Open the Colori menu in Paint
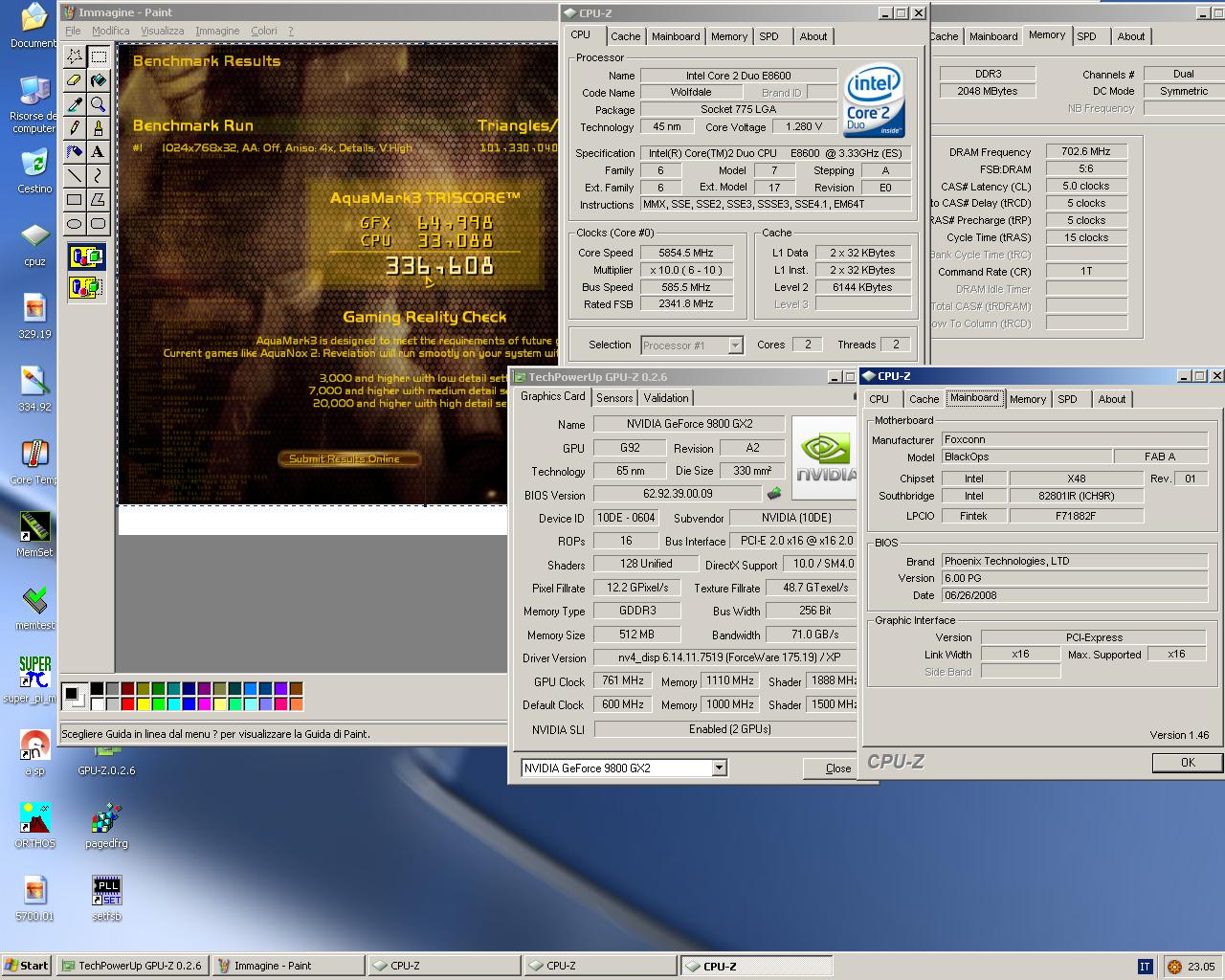 pyautogui.click(x=264, y=31)
